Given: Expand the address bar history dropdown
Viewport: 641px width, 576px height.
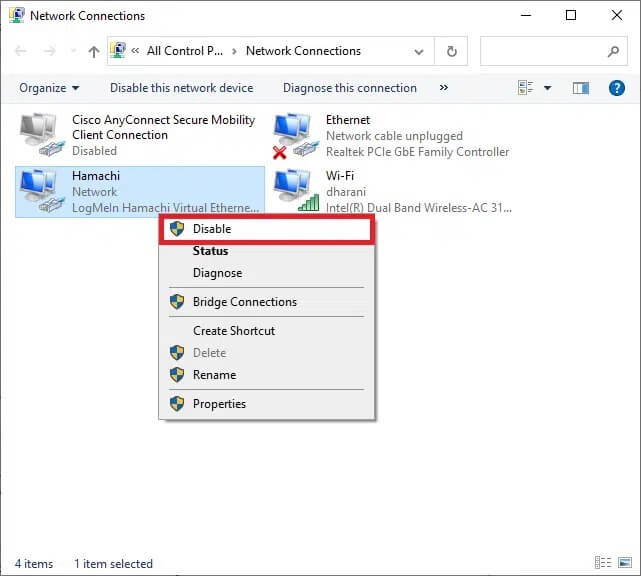Looking at the screenshot, I should pos(419,52).
